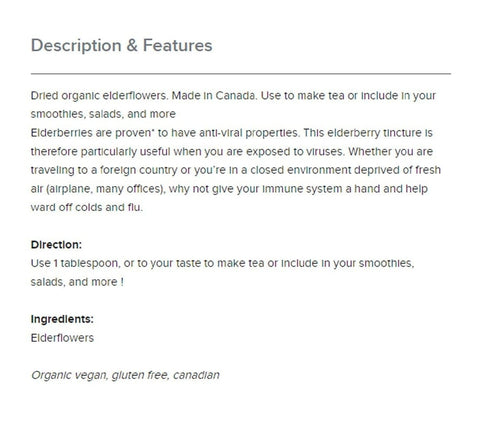Click the line salads, and more !

point(77,282)
